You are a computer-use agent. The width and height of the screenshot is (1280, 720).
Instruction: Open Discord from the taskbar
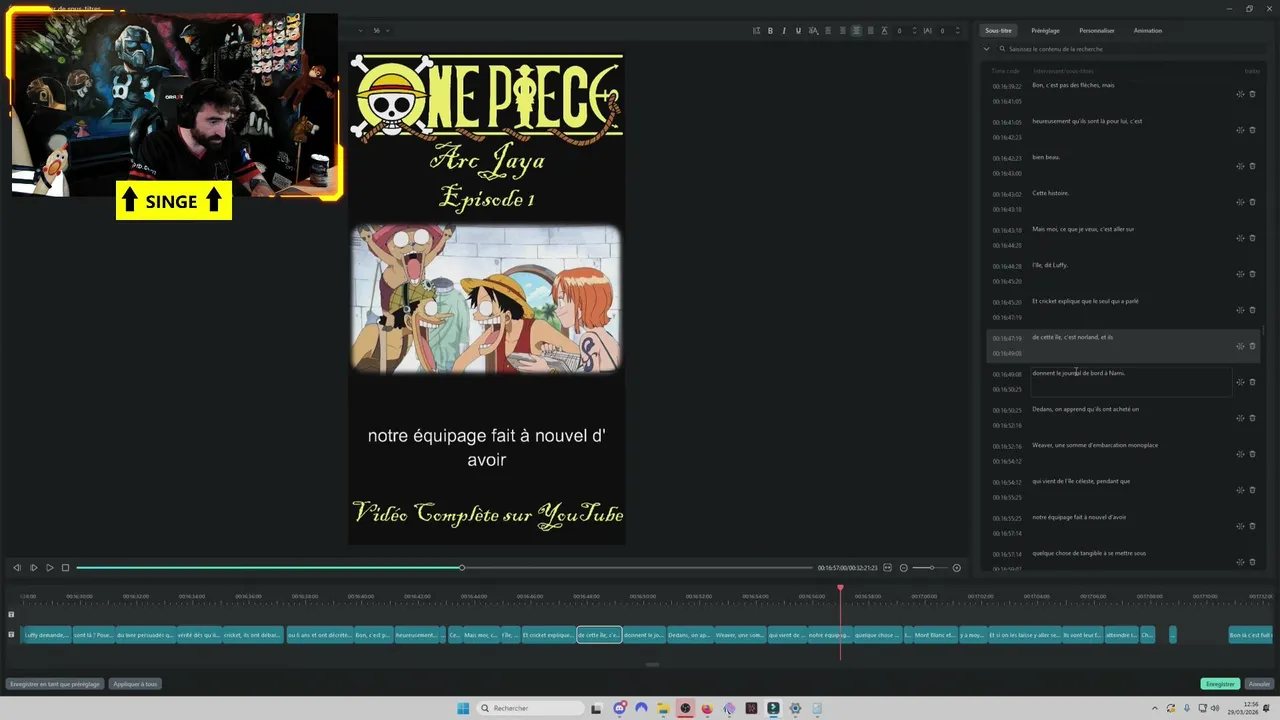click(620, 708)
